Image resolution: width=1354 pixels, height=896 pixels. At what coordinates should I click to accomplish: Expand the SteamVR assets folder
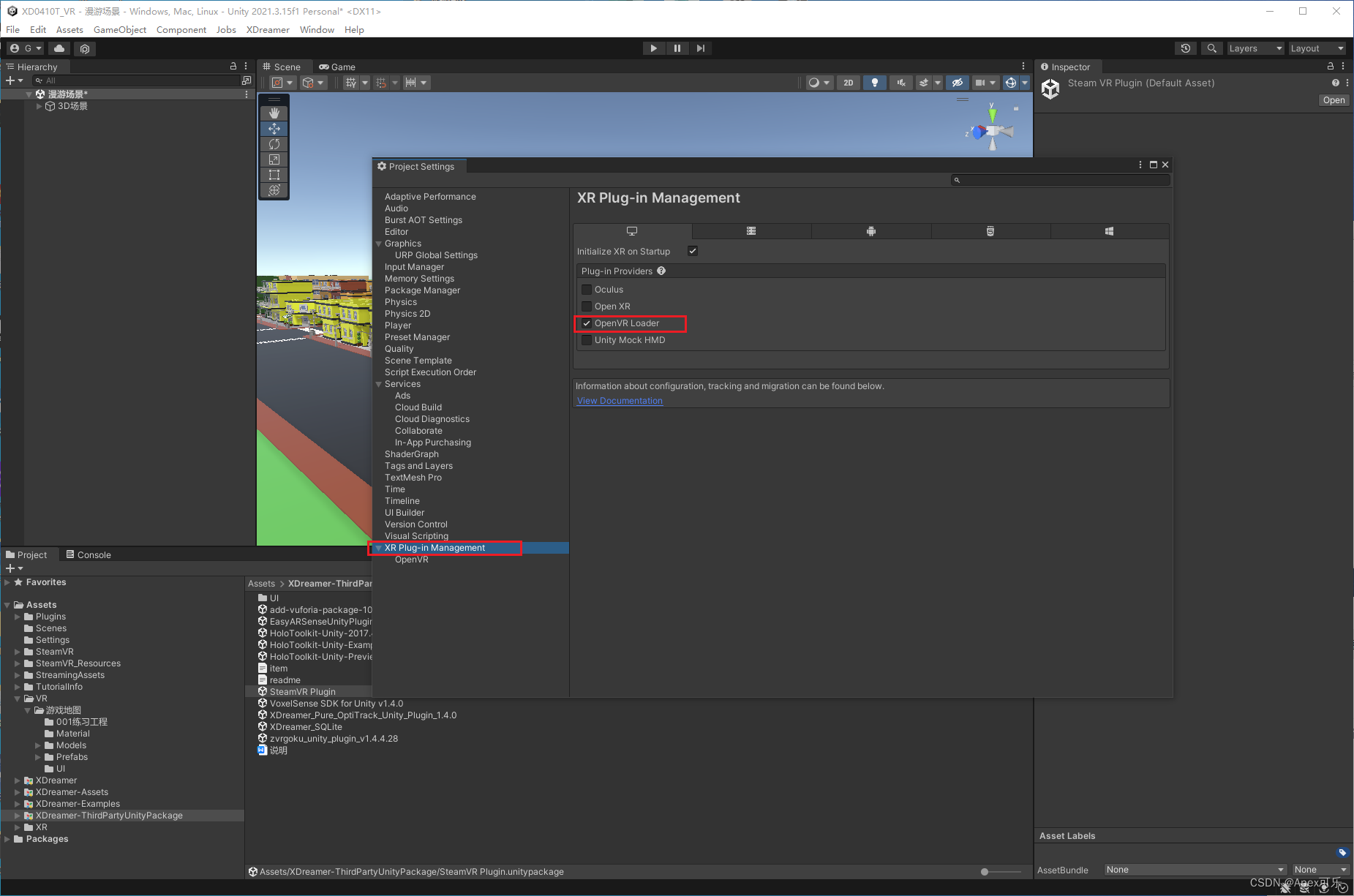click(18, 652)
